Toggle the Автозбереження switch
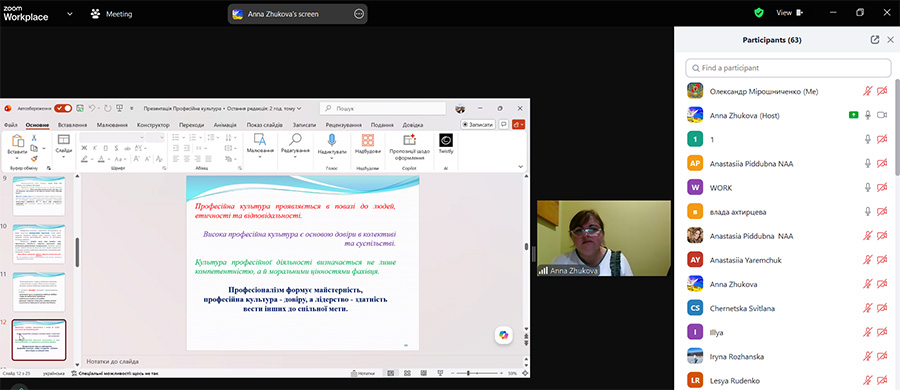900x390 pixels. [63, 108]
